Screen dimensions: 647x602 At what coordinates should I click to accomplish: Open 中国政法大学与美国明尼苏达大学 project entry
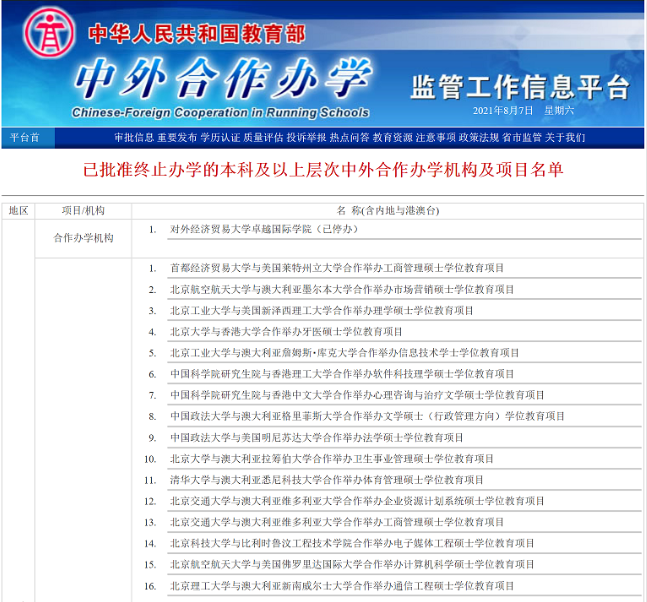[316, 438]
